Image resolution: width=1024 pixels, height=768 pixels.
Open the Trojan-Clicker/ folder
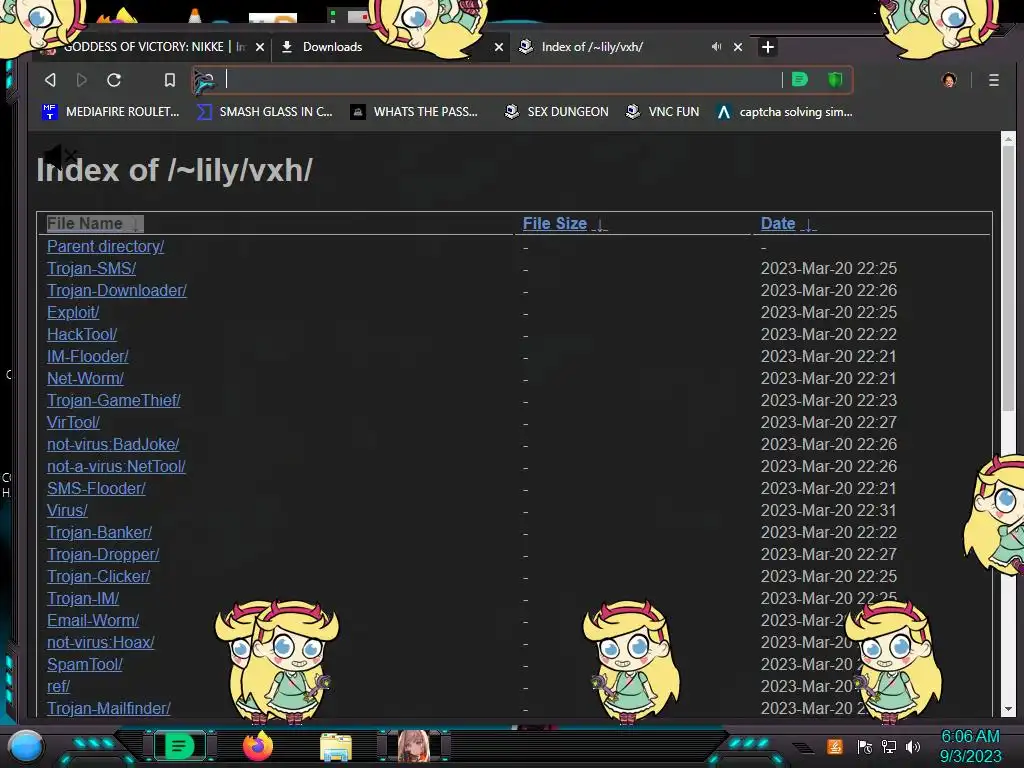[x=99, y=577]
